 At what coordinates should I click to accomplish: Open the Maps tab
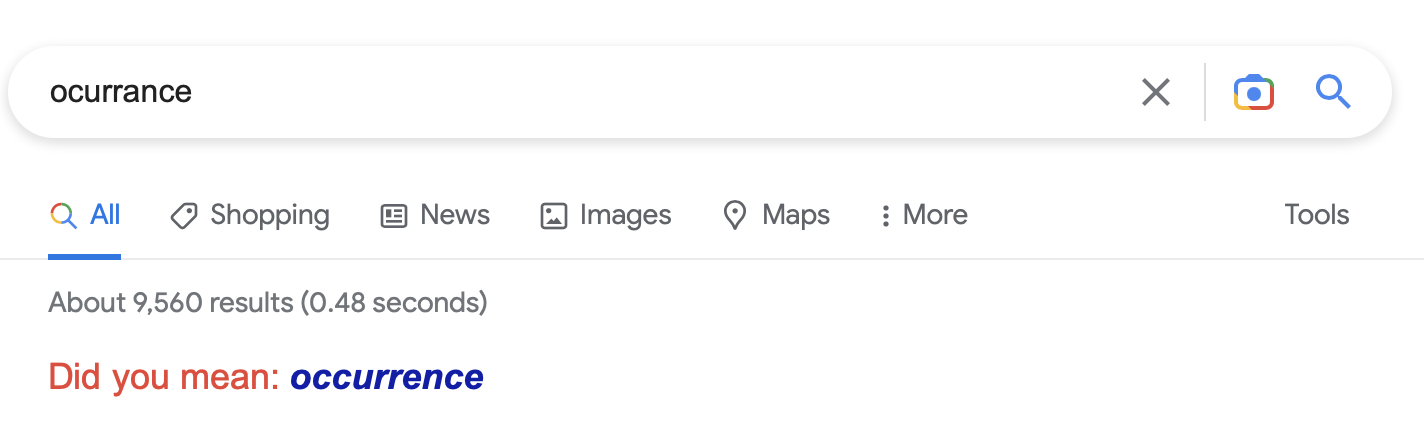click(796, 215)
